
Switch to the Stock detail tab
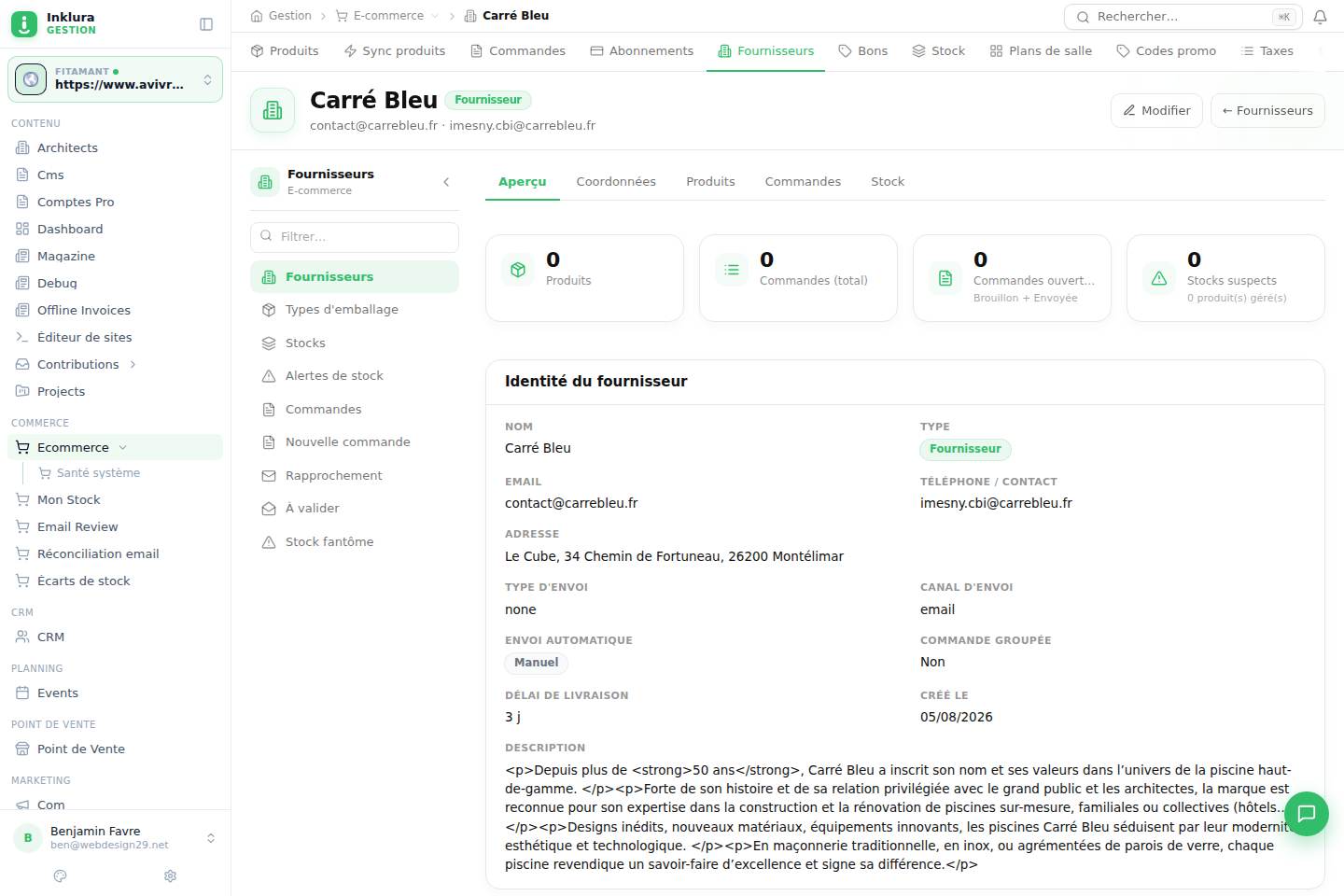click(x=888, y=181)
